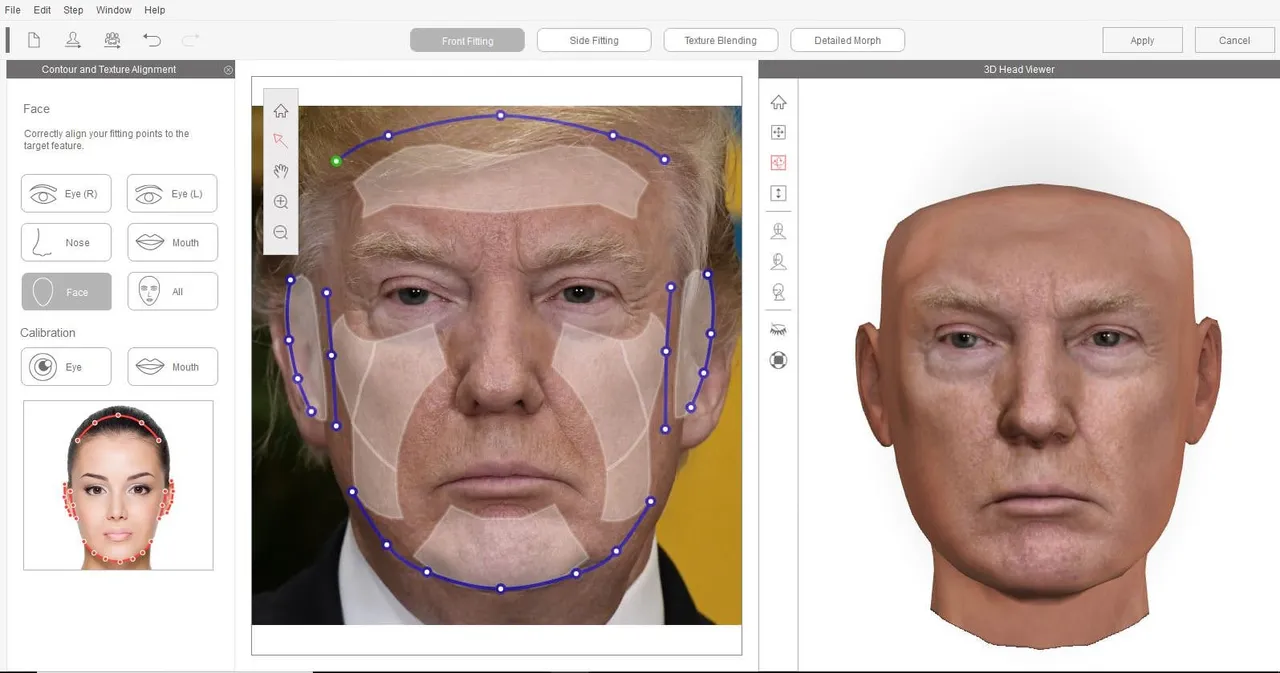The height and width of the screenshot is (673, 1280).
Task: Reset photo view with home icon
Action: click(281, 111)
